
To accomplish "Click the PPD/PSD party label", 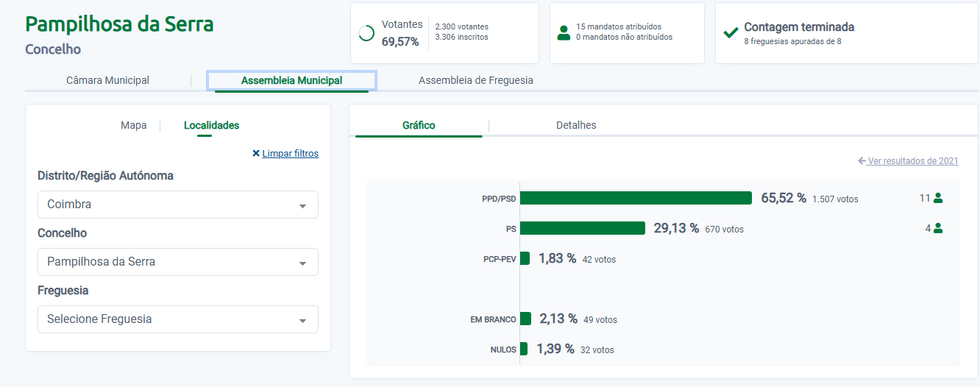I will pos(499,199).
